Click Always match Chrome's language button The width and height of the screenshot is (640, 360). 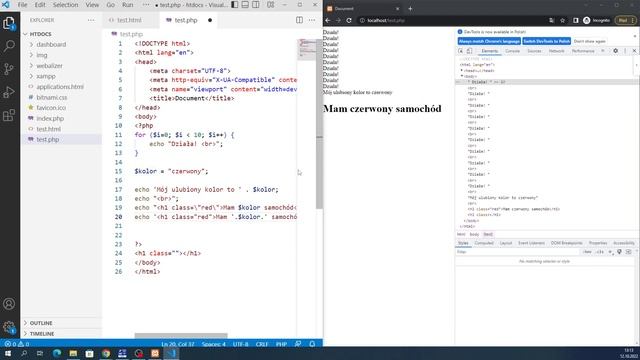click(489, 41)
